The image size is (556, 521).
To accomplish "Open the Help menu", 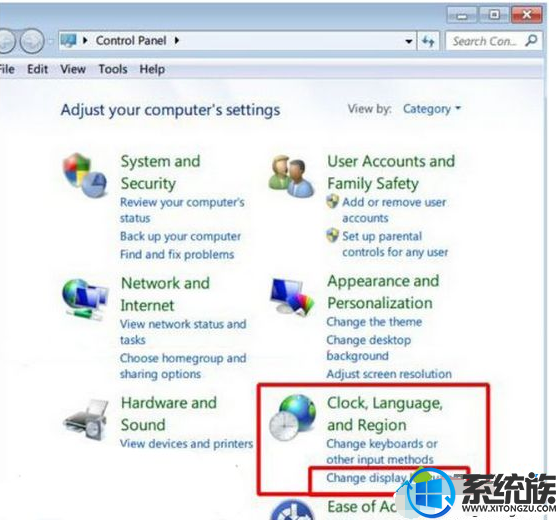I will click(152, 69).
